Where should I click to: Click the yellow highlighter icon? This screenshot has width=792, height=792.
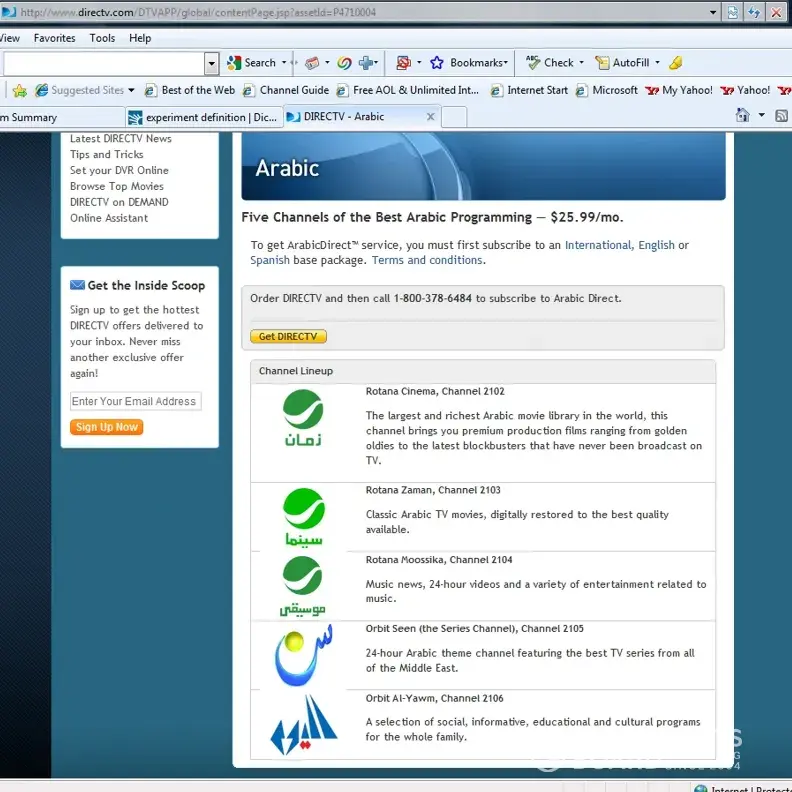(x=675, y=63)
